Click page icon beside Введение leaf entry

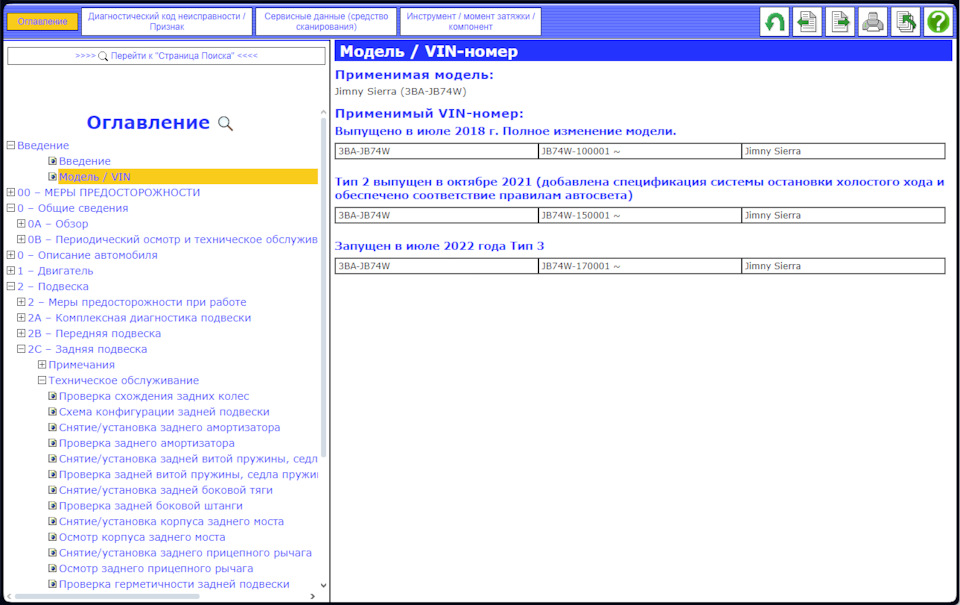coord(53,161)
